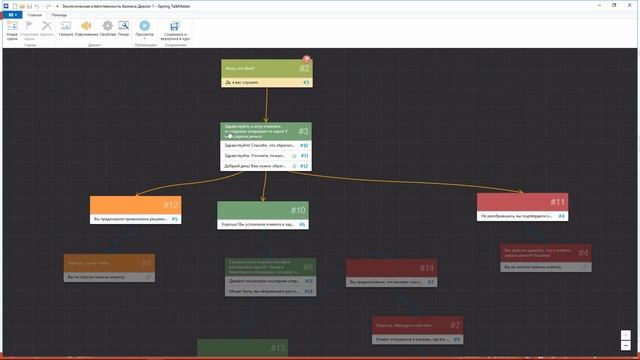Click reply linking to #8 in scene #7
The width and height of the screenshot is (640, 360).
tap(418, 339)
